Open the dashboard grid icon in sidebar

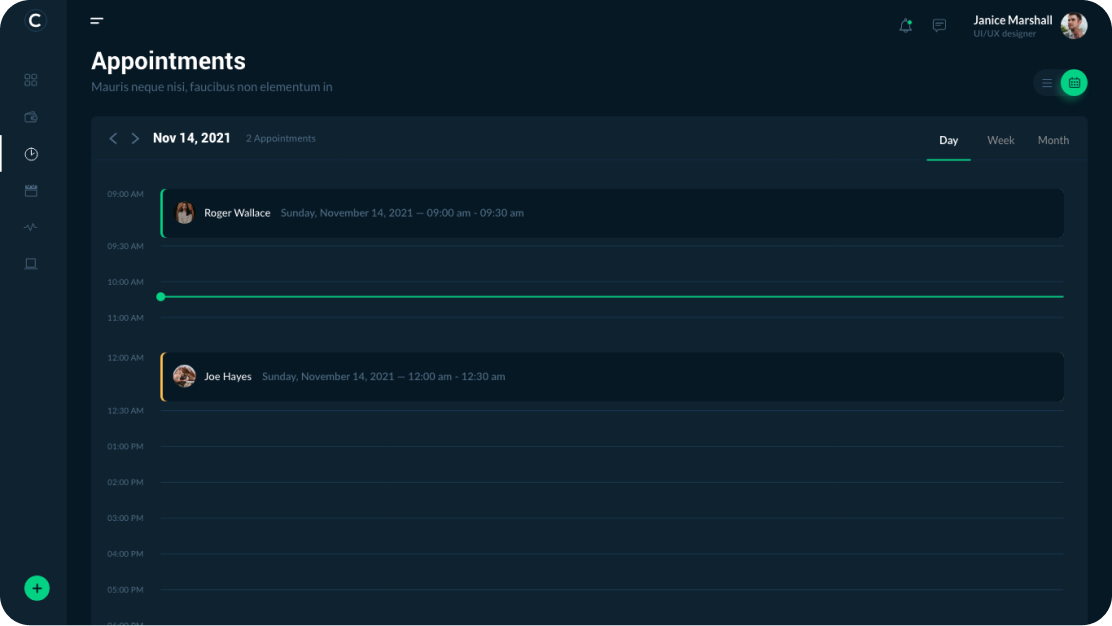tap(31, 80)
